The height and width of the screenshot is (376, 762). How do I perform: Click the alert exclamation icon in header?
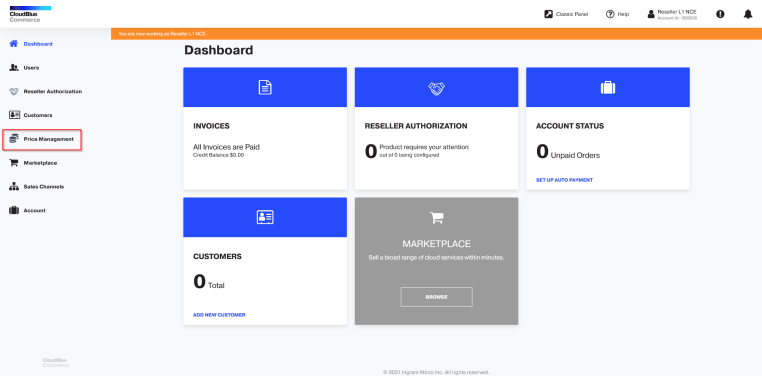click(720, 14)
